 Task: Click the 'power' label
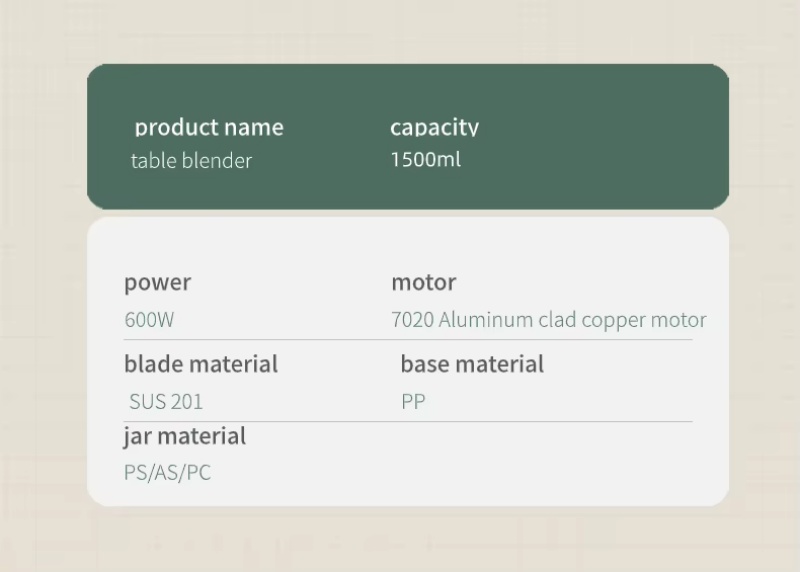point(157,282)
